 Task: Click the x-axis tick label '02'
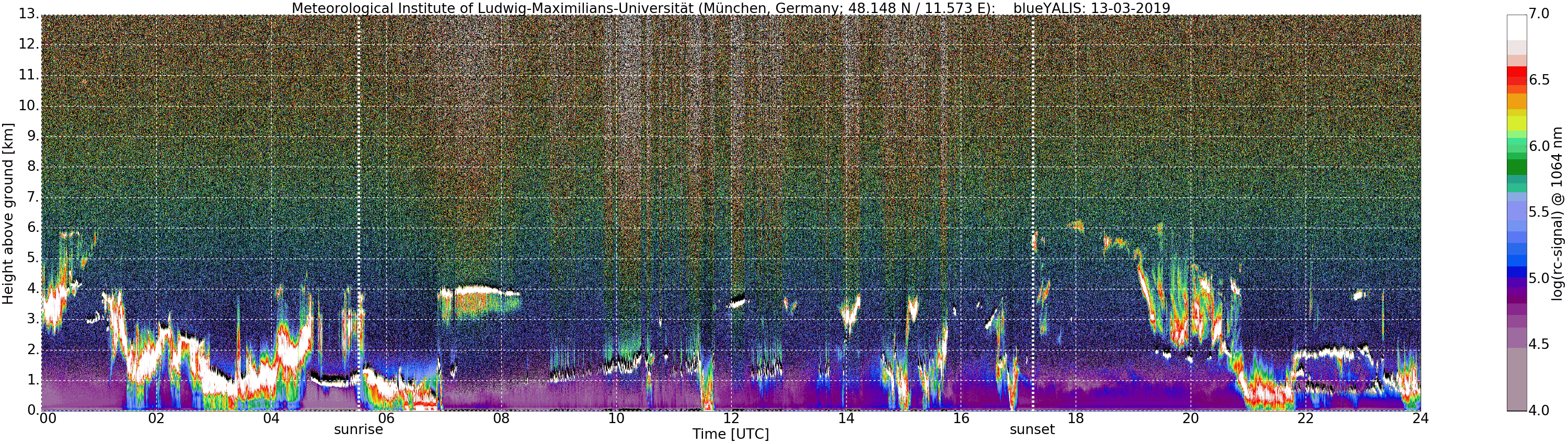tap(156, 418)
